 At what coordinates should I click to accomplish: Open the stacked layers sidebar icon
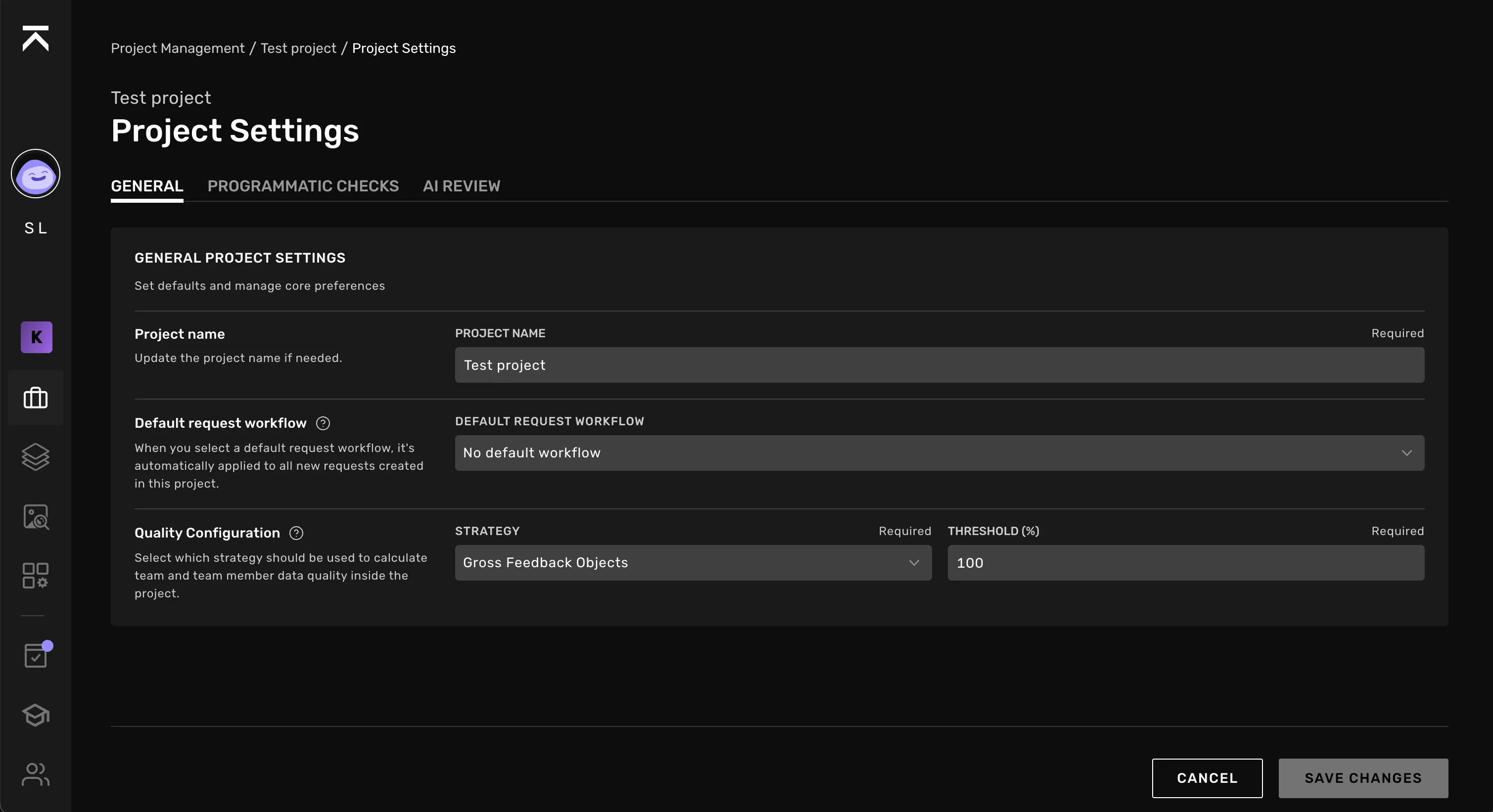click(x=35, y=457)
